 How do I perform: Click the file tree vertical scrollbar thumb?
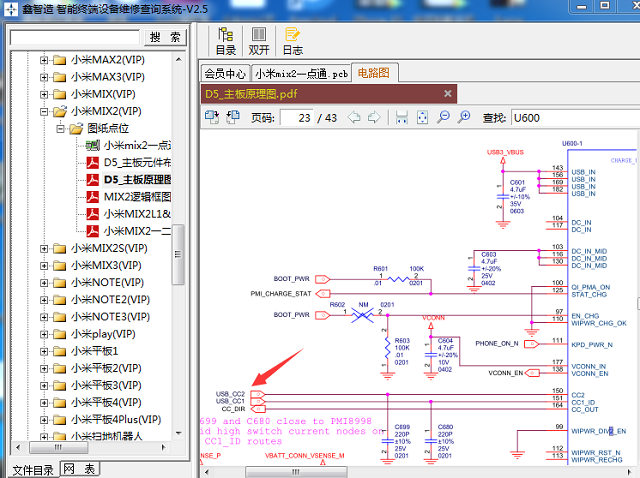[x=178, y=254]
